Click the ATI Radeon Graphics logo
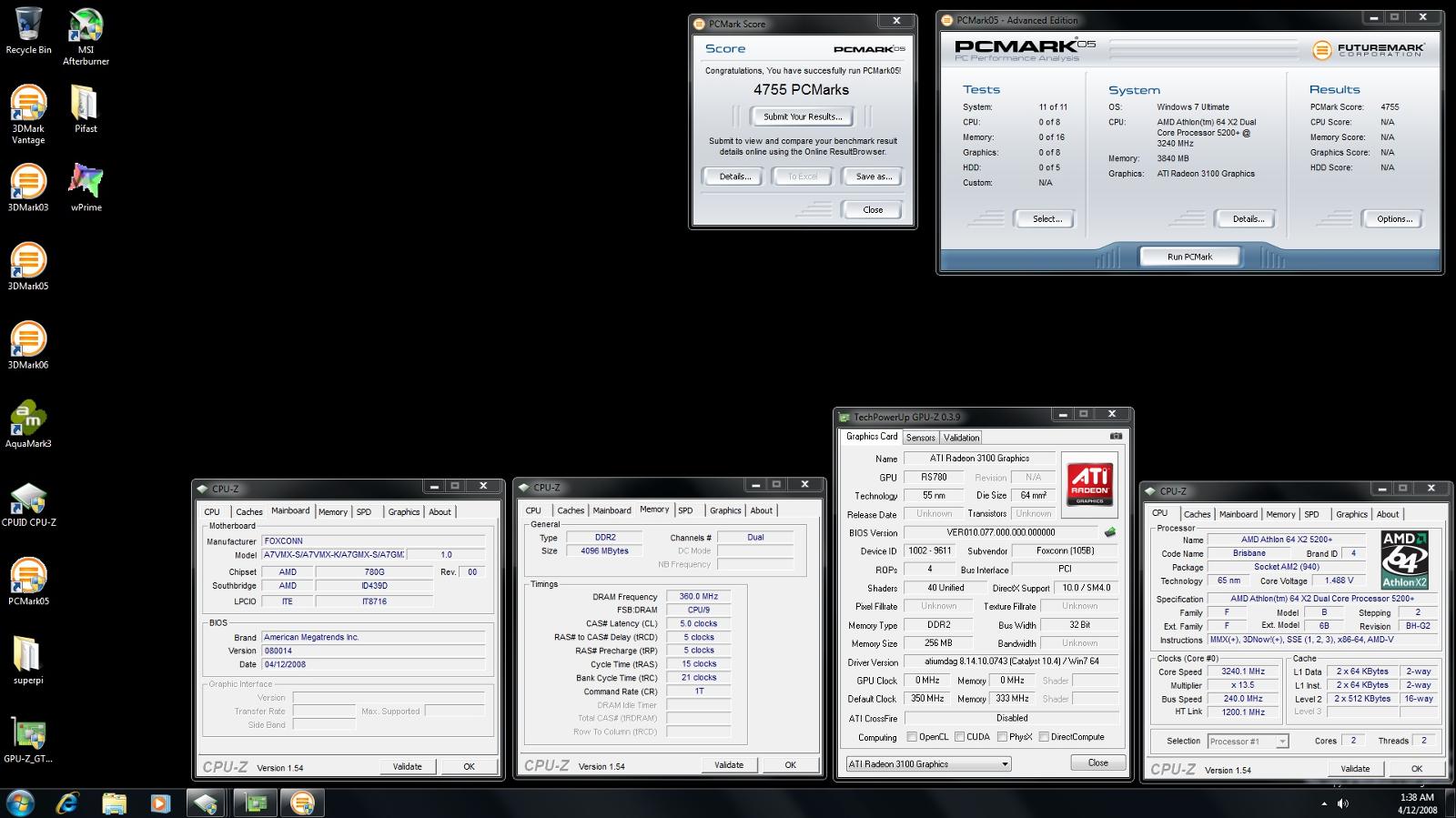1456x818 pixels. [x=1089, y=485]
